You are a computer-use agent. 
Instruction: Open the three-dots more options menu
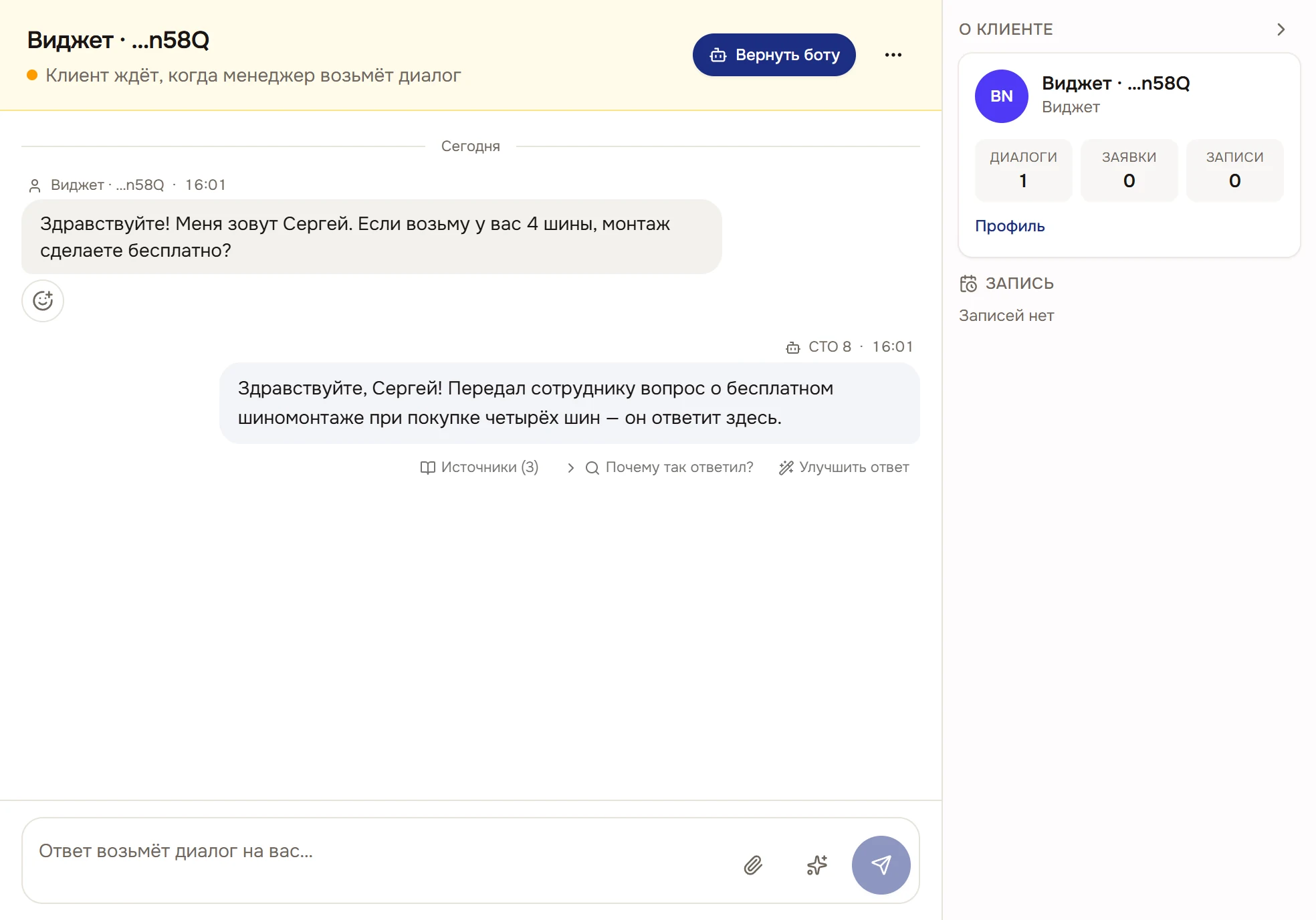tap(893, 55)
